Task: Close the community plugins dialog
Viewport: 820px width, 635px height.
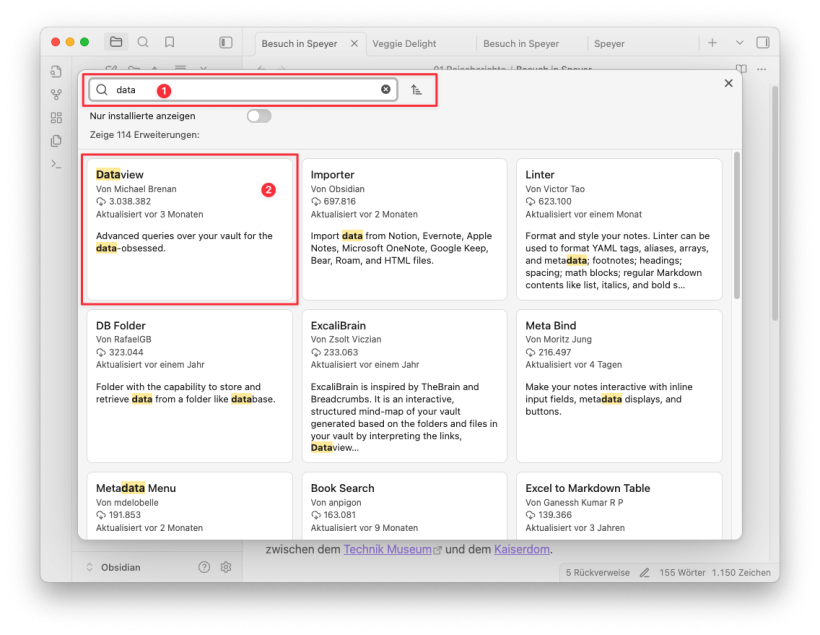Action: [x=728, y=83]
